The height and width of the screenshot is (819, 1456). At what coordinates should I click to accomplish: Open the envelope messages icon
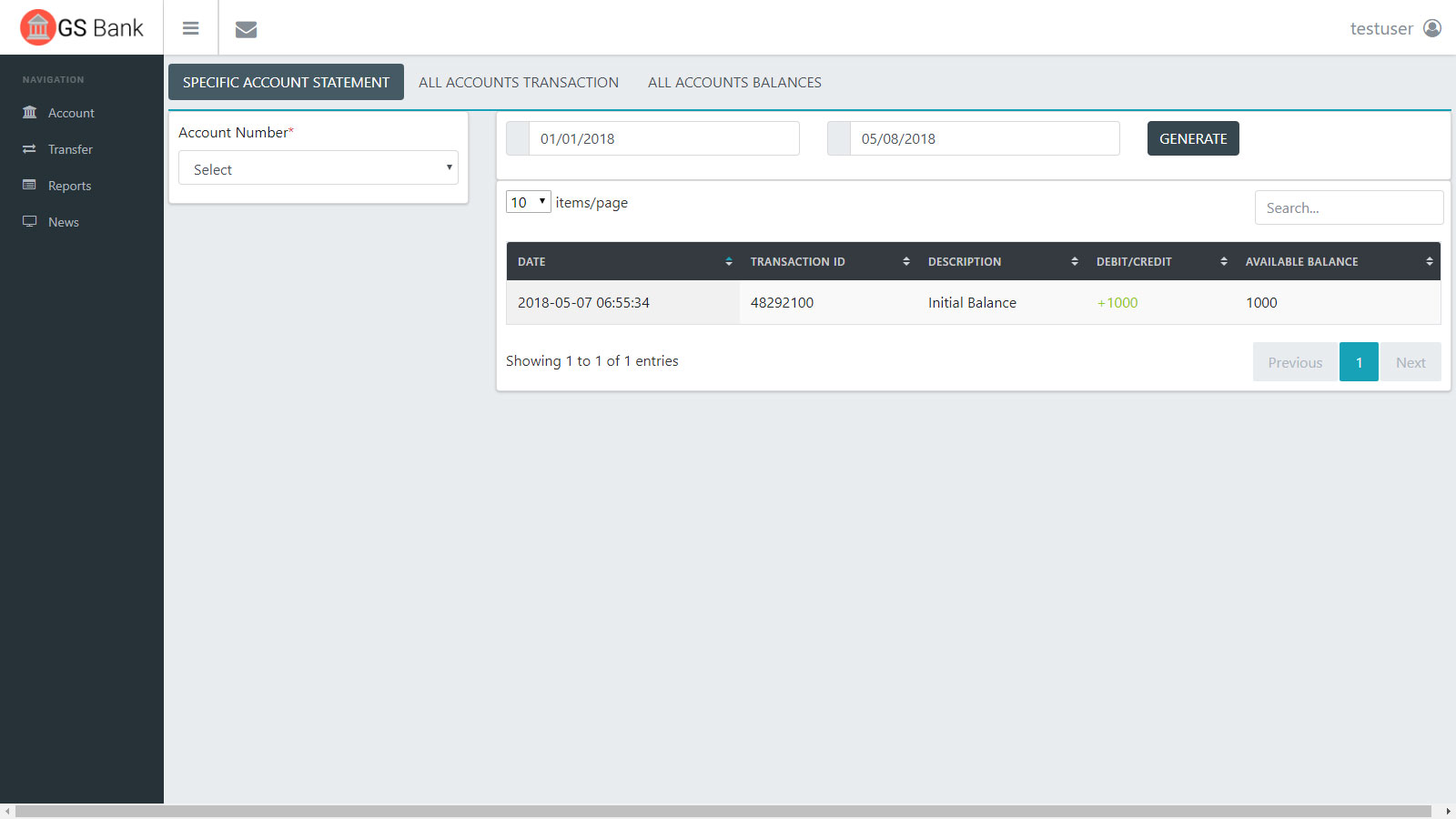click(246, 29)
